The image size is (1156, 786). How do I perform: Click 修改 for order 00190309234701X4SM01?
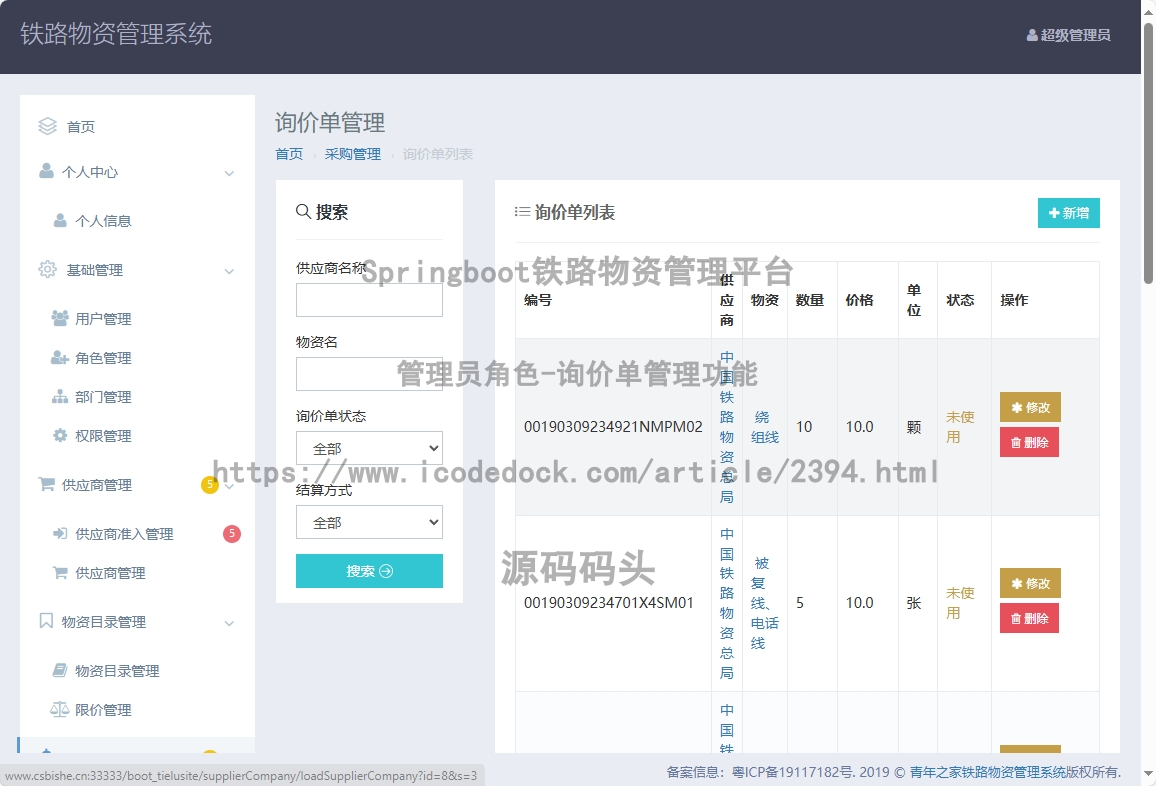tap(1030, 583)
